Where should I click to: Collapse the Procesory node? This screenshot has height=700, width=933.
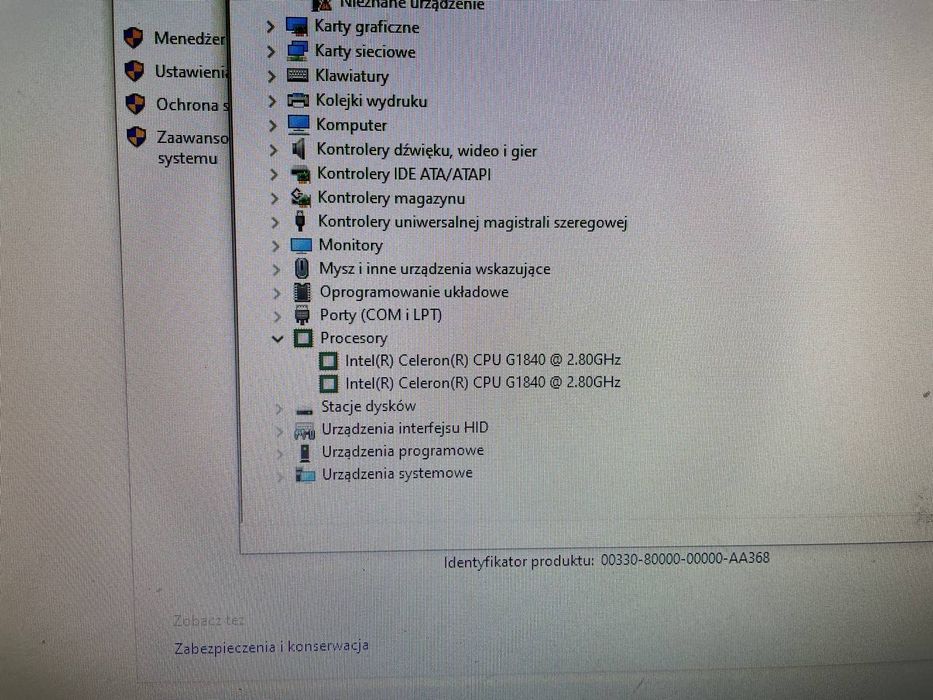pos(277,339)
